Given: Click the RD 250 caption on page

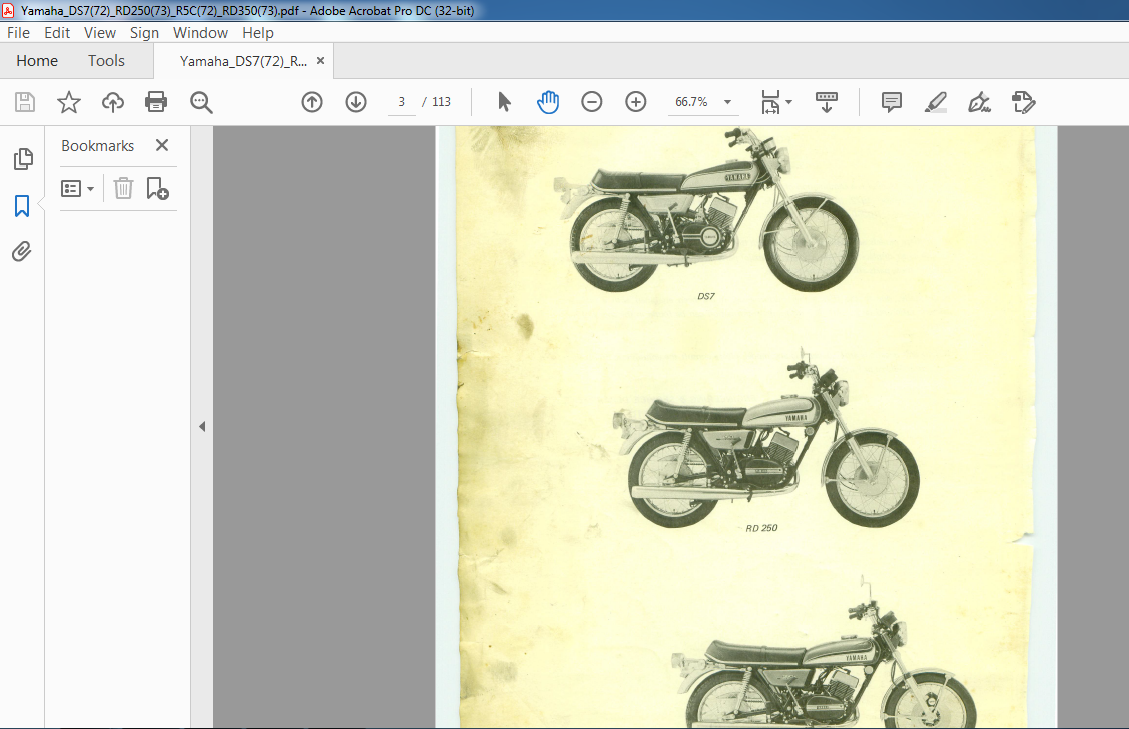Looking at the screenshot, I should pyautogui.click(x=762, y=528).
